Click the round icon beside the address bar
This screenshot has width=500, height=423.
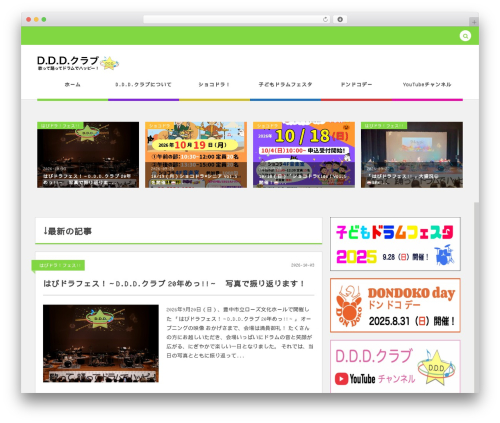point(340,19)
